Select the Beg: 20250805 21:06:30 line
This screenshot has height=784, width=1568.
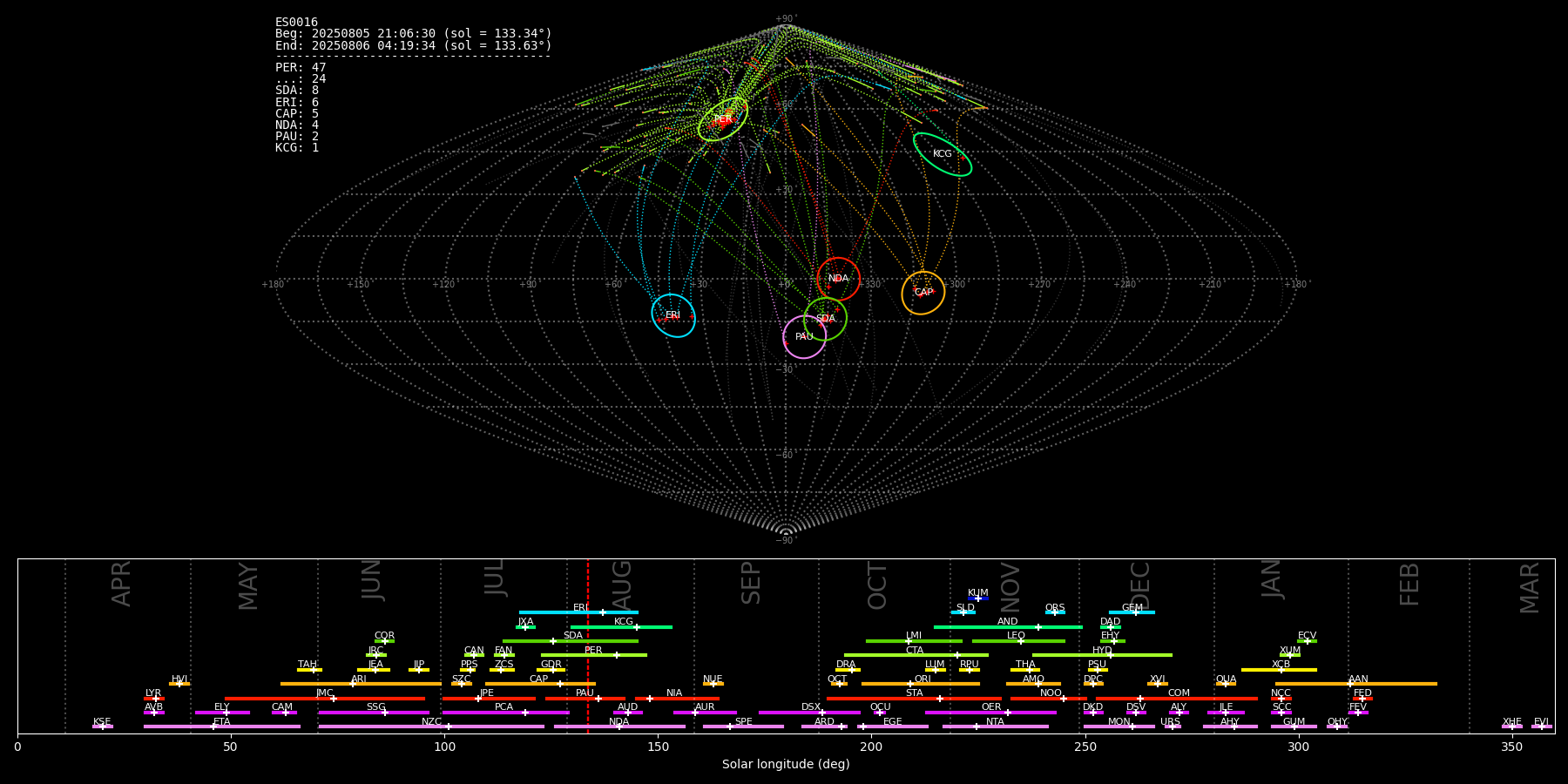click(x=414, y=34)
